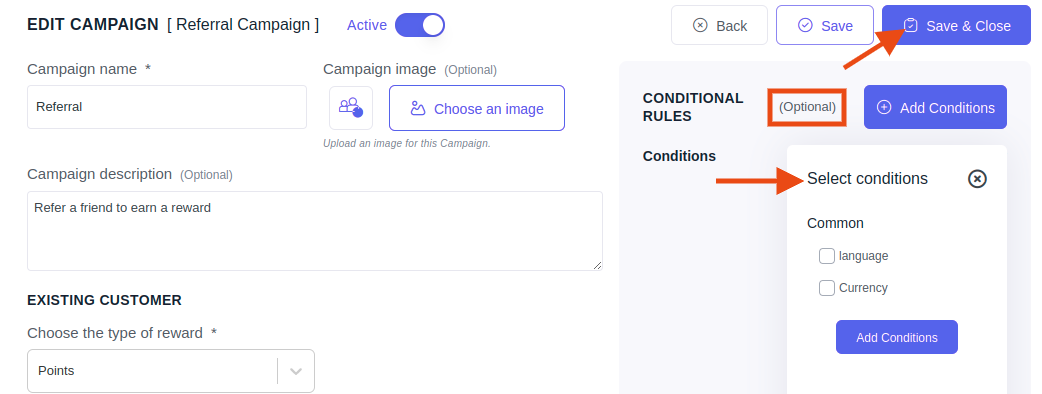Click the Choose an image button

476,108
